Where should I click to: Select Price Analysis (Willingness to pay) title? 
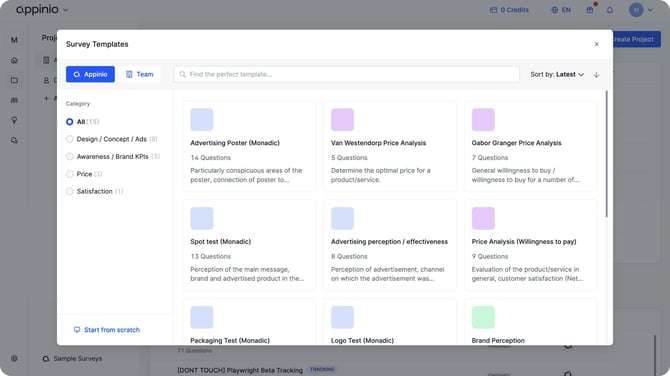pos(524,242)
